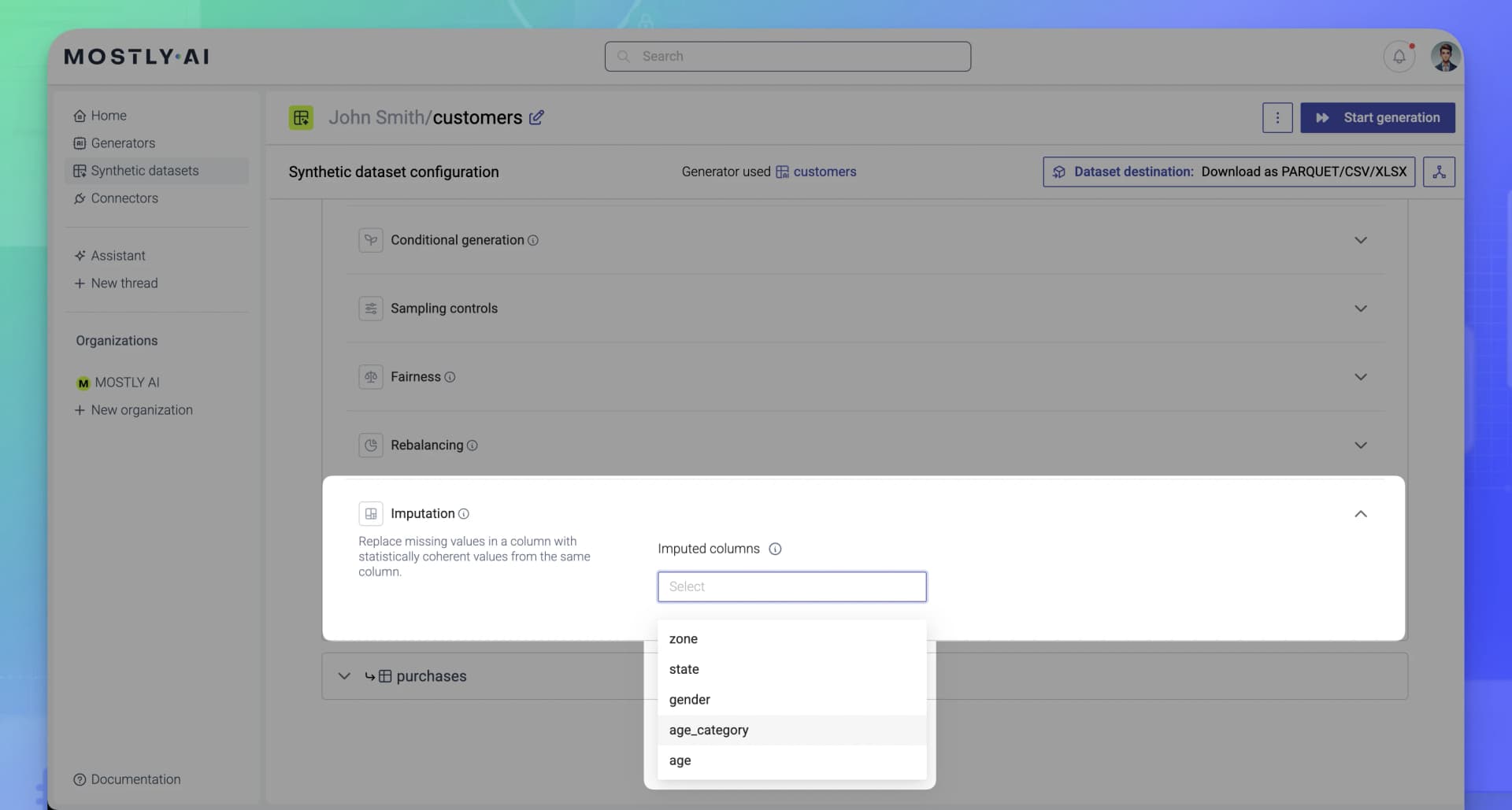Select age_category from the dropdown list
The width and height of the screenshot is (1512, 810).
tap(709, 730)
